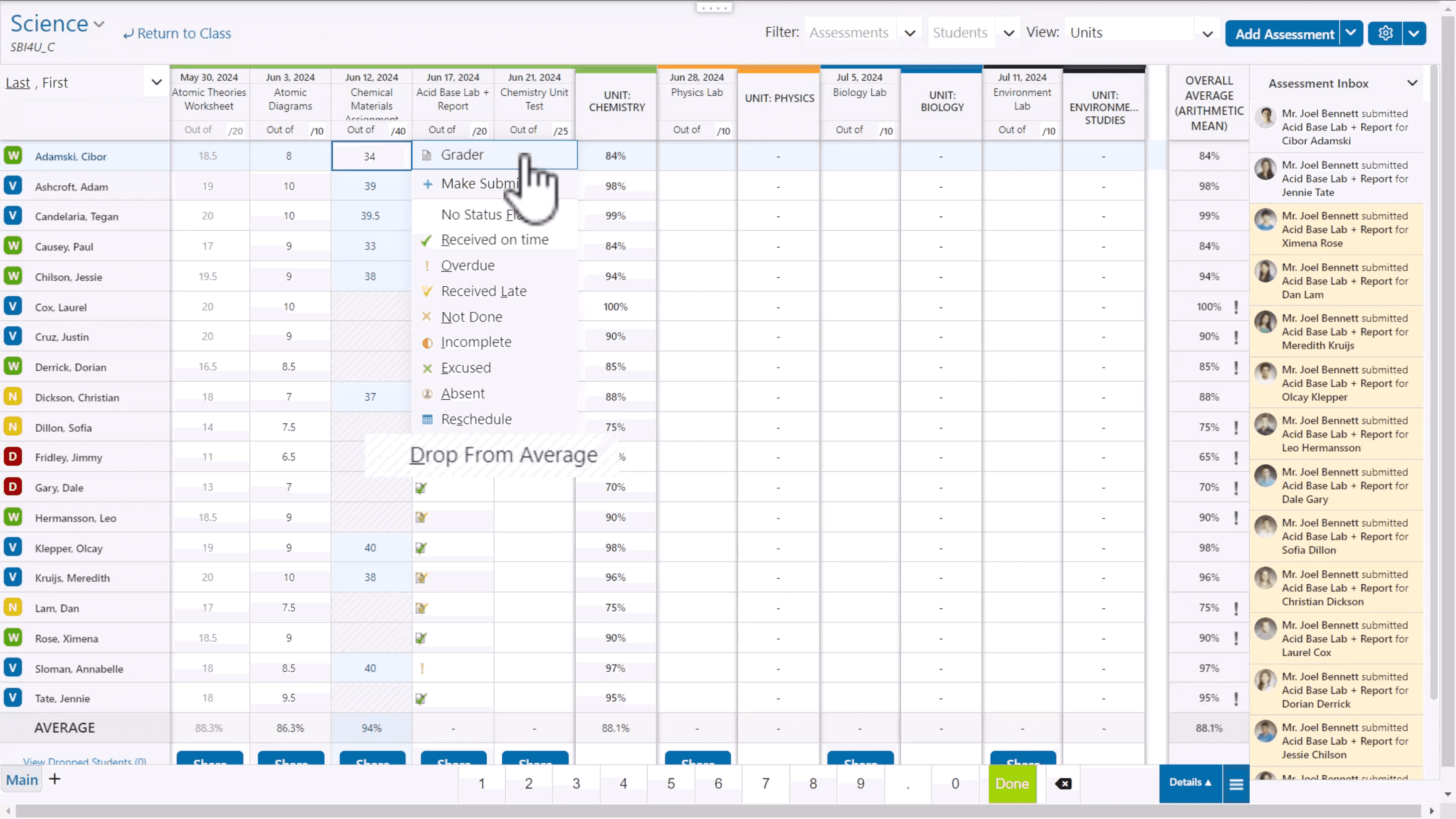
Task: Click the backspace delete key icon
Action: click(1063, 783)
